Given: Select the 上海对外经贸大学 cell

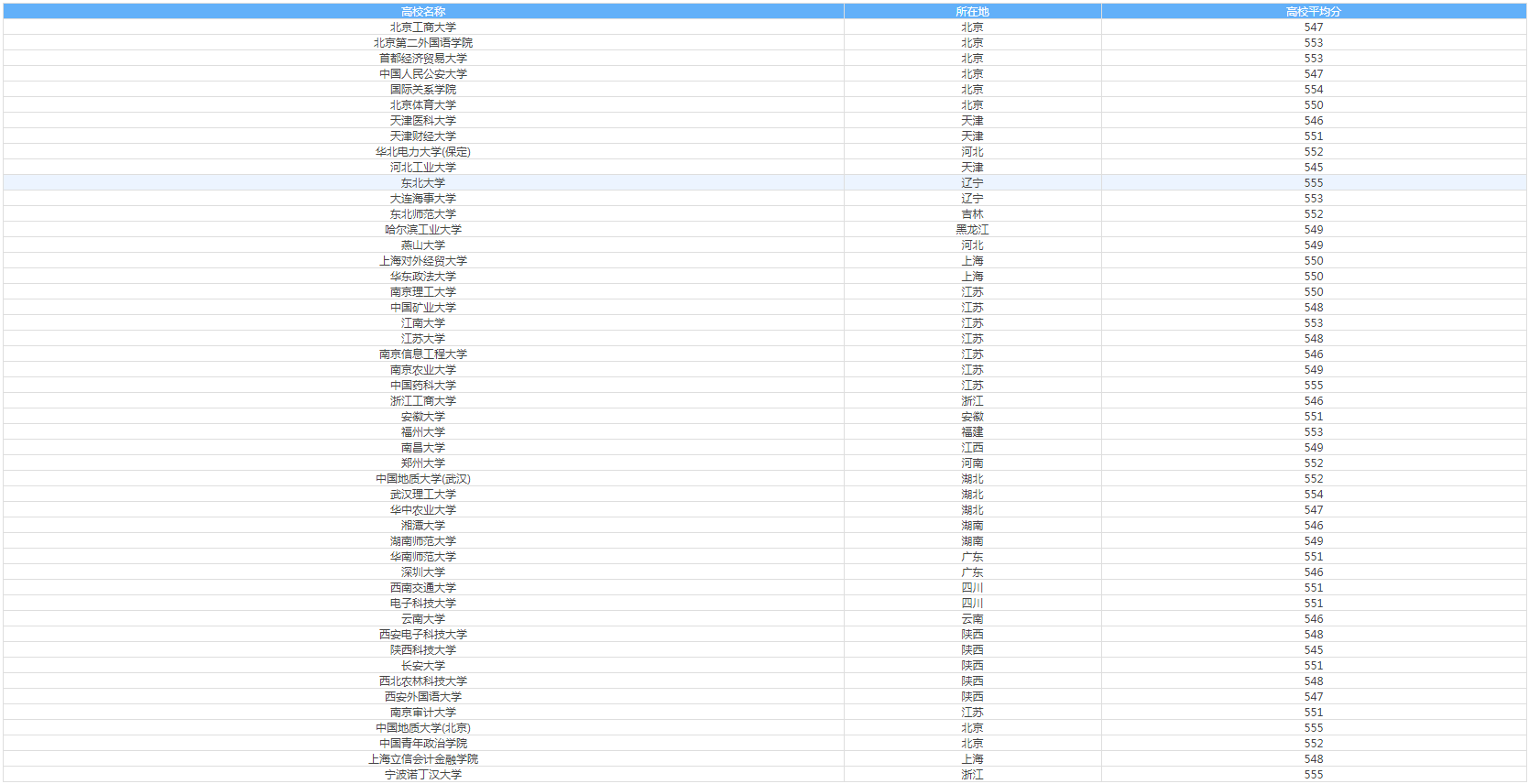Looking at the screenshot, I should (423, 261).
